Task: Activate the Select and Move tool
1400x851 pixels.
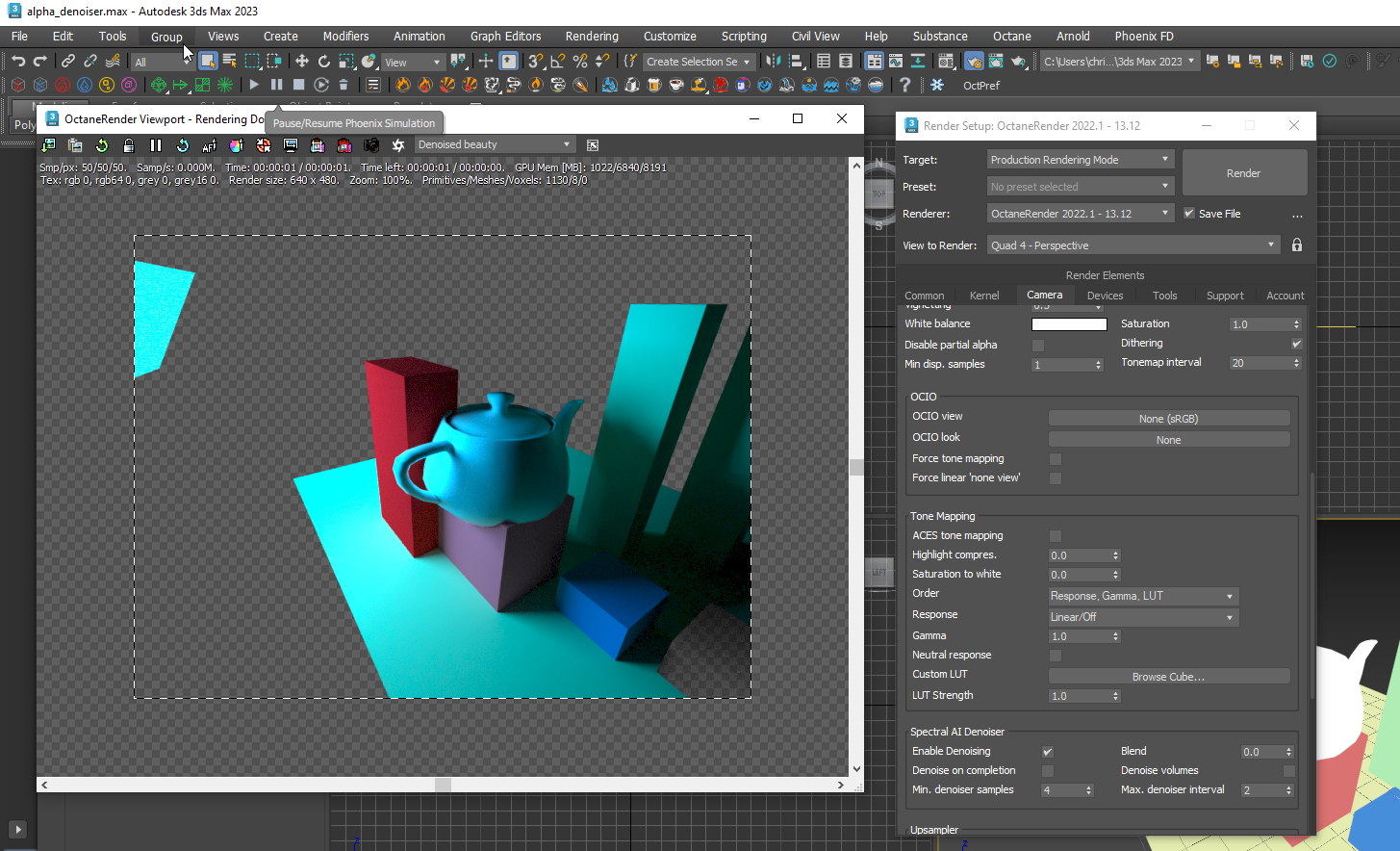Action: tap(301, 61)
